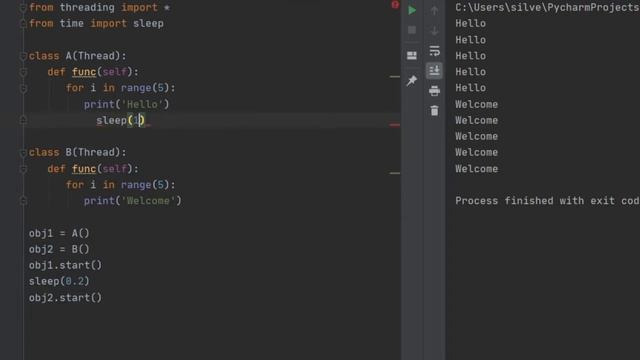This screenshot has height=360, width=640.
Task: Click the underlined 'func' in class B
Action: click(84, 169)
